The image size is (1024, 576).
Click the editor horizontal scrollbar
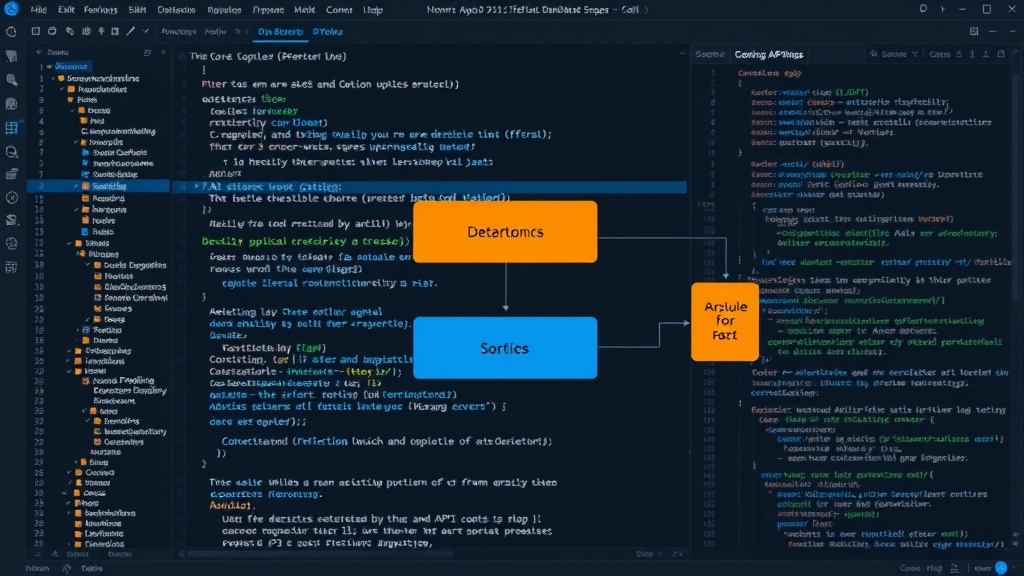[320, 554]
